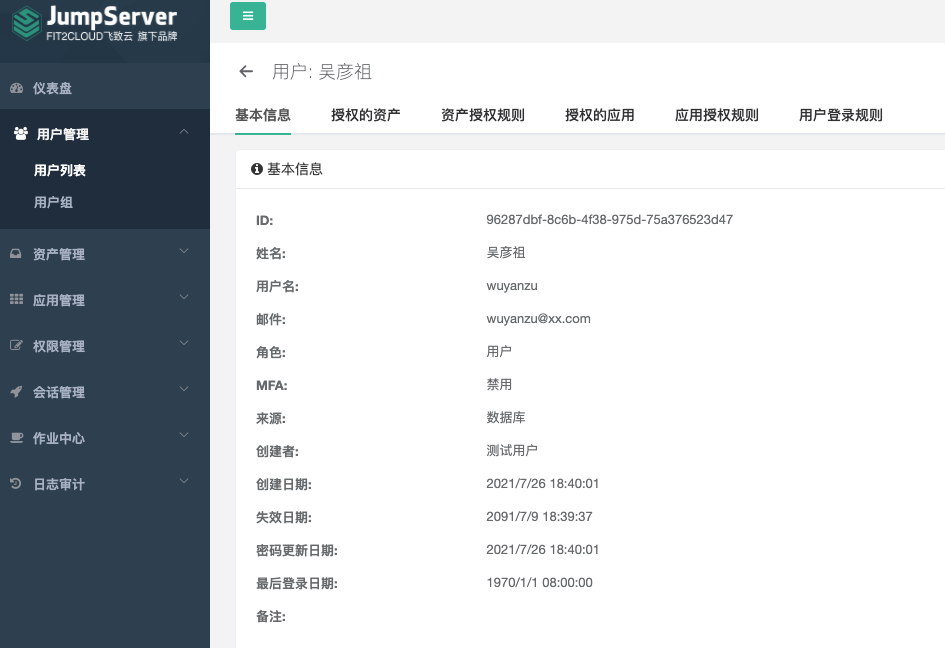Click the 密码更新日期: field label
The image size is (945, 648).
click(297, 550)
